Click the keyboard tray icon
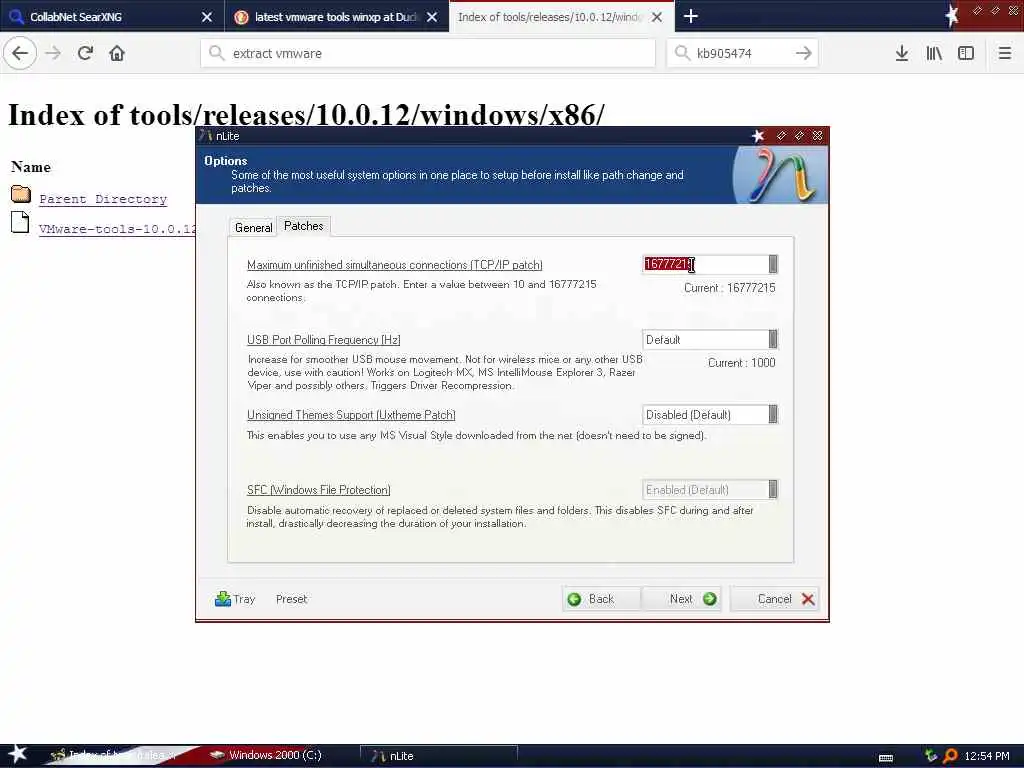This screenshot has width=1024, height=768. 886,758
